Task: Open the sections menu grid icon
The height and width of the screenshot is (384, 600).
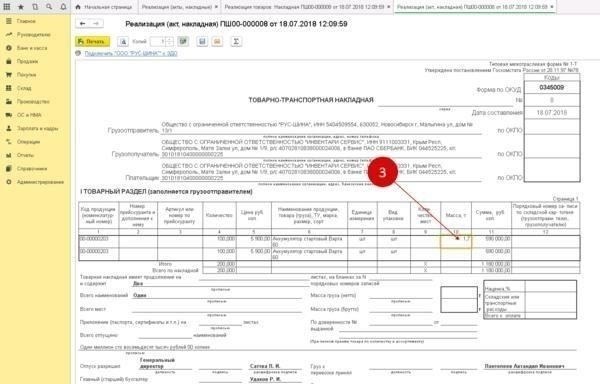Action: [x=7, y=7]
